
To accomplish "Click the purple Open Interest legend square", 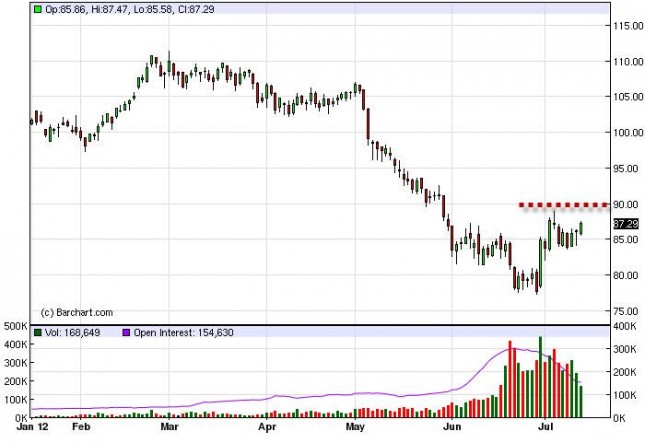I will (126, 332).
